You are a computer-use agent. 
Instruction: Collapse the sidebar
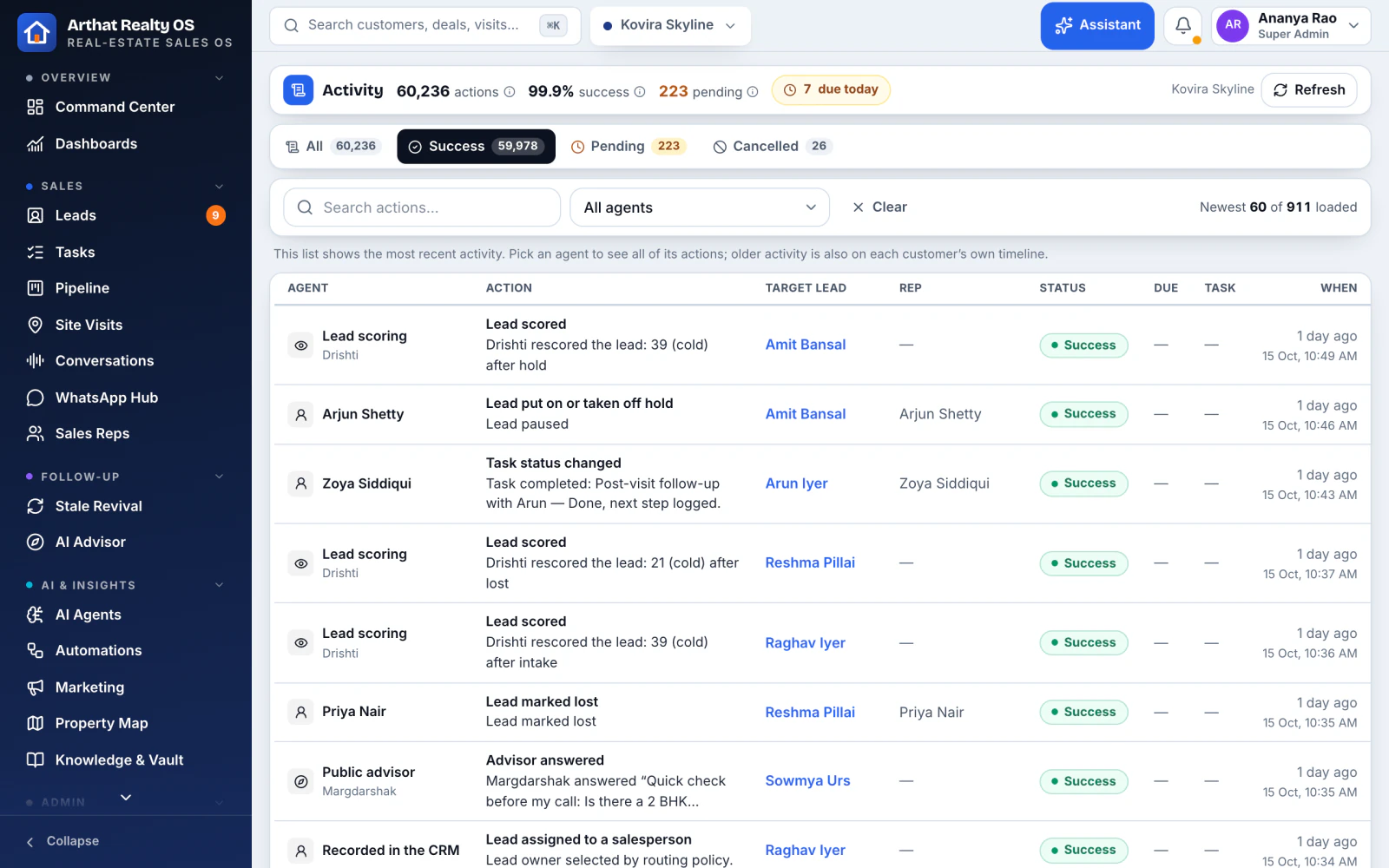pyautogui.click(x=63, y=841)
